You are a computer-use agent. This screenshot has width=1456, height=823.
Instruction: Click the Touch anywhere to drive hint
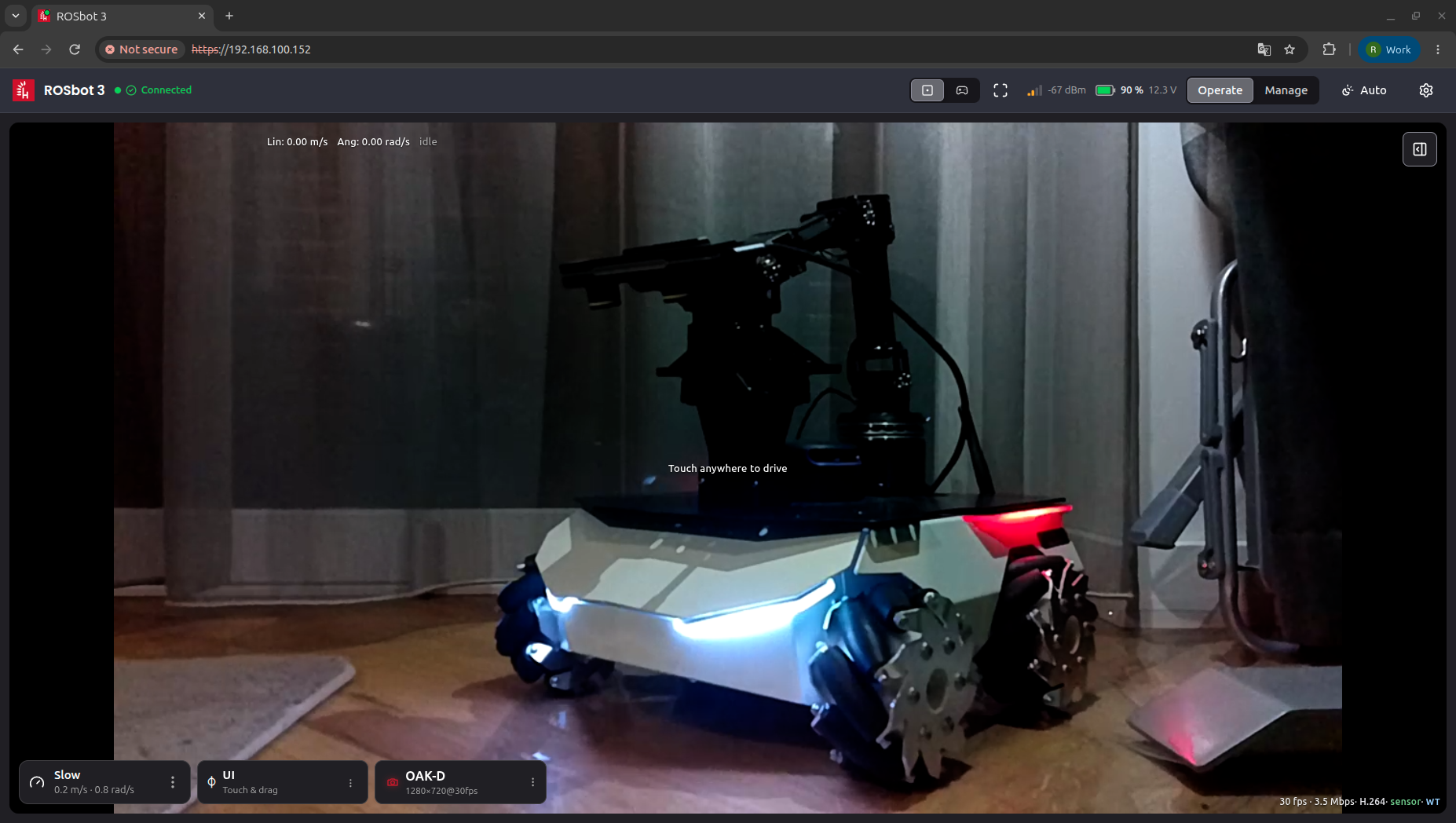click(727, 468)
